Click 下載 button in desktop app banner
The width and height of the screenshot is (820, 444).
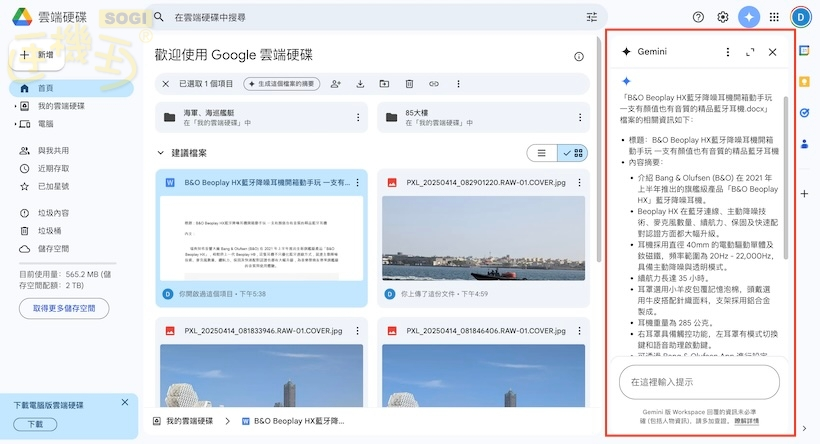[36, 424]
